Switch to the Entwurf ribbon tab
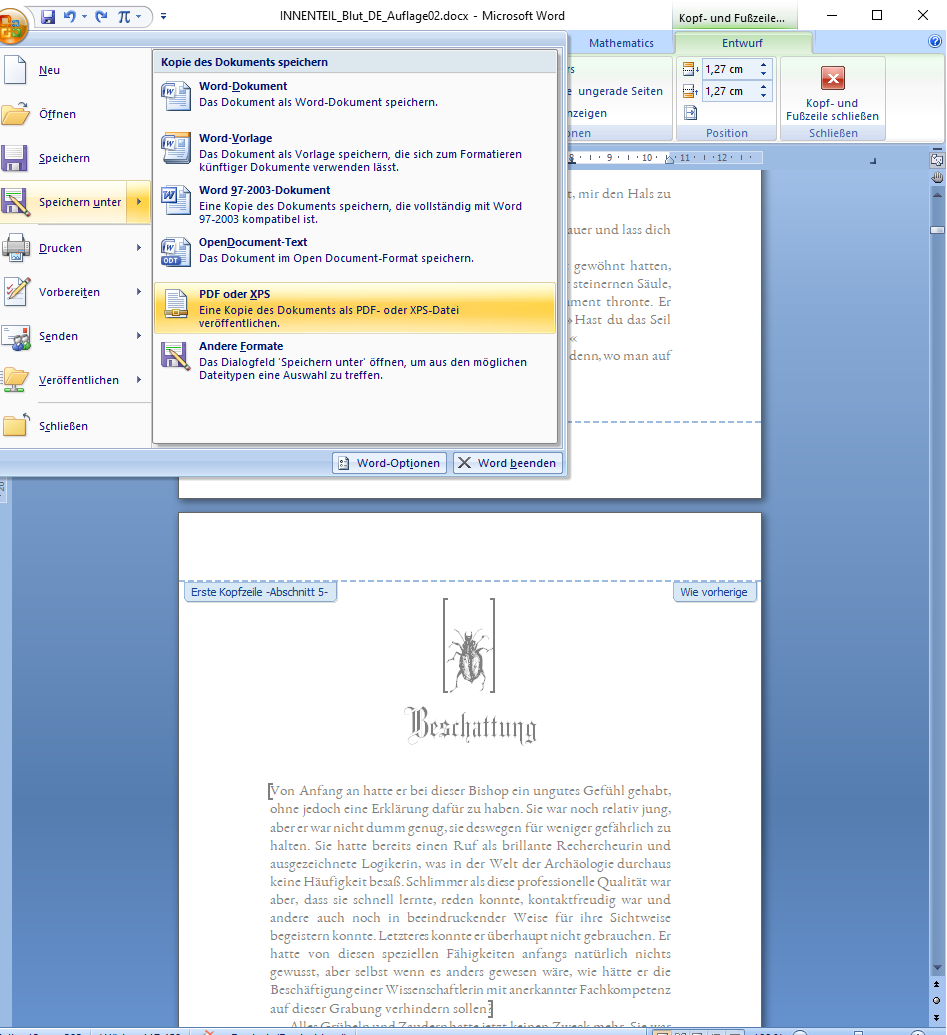 742,43
